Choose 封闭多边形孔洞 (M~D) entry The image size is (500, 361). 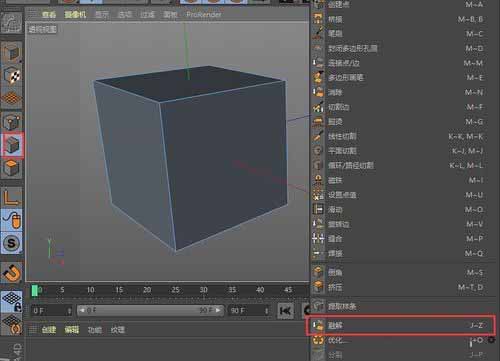404,48
